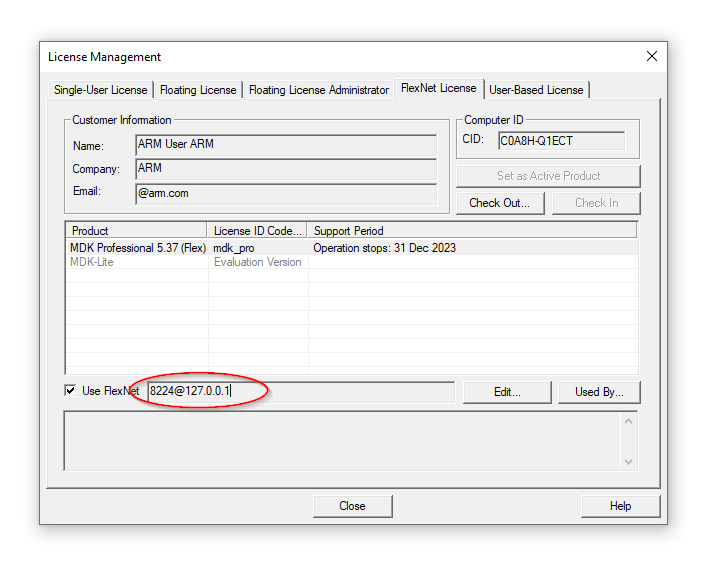Image resolution: width=712 pixels, height=568 pixels.
Task: Click the CID Computer ID field
Action: pos(560,141)
